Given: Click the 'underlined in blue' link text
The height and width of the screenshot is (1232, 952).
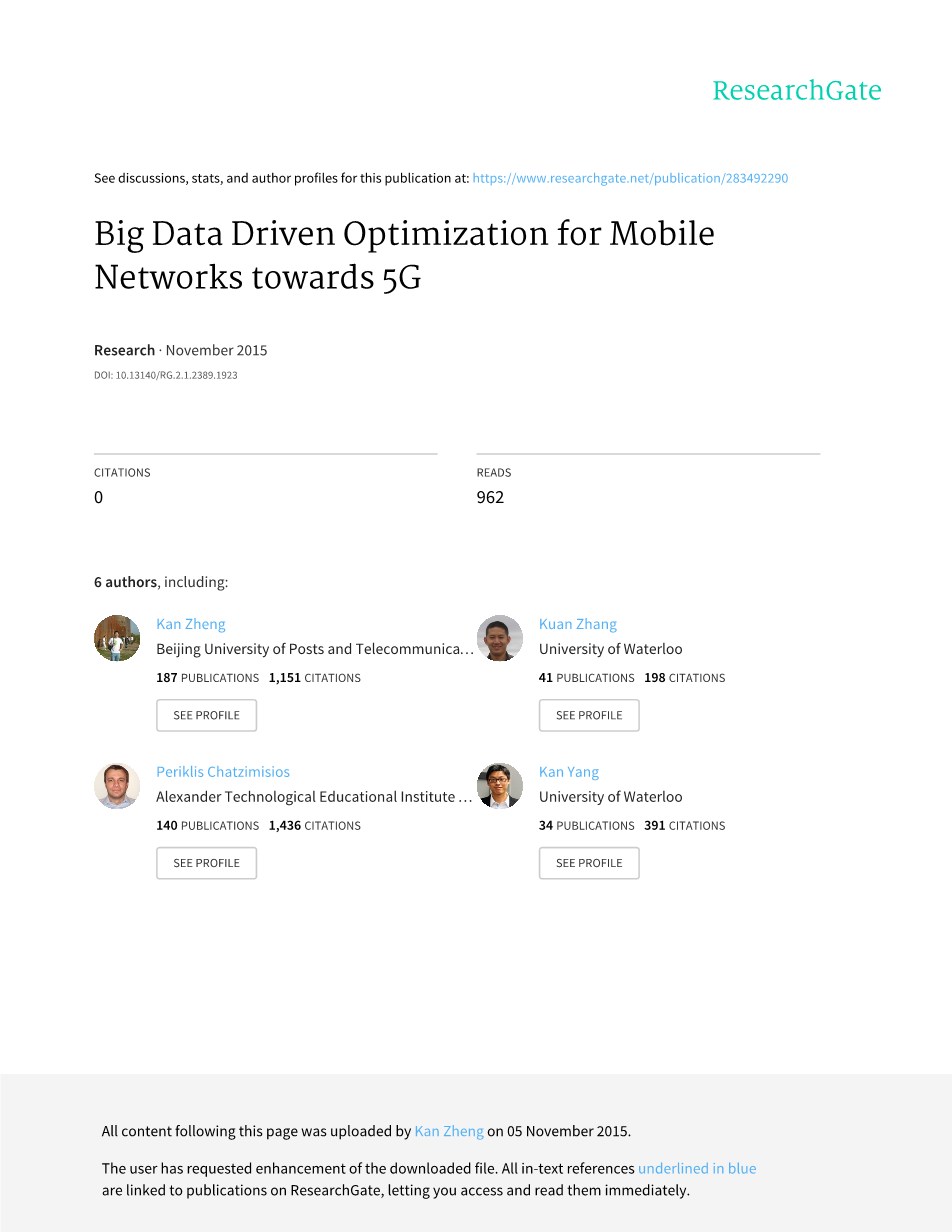Looking at the screenshot, I should pyautogui.click(x=697, y=1169).
